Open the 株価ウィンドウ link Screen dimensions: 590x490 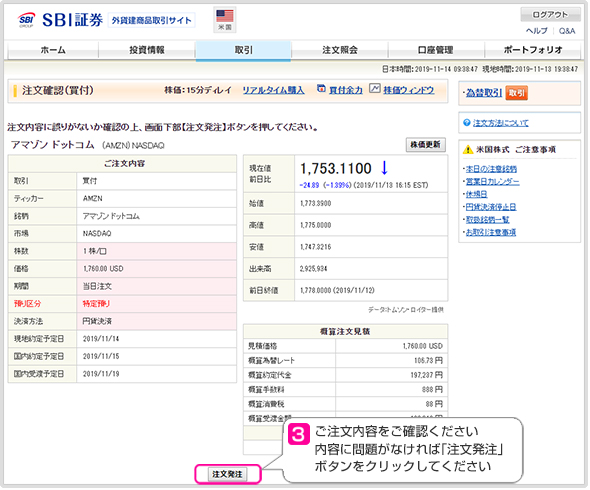(409, 90)
